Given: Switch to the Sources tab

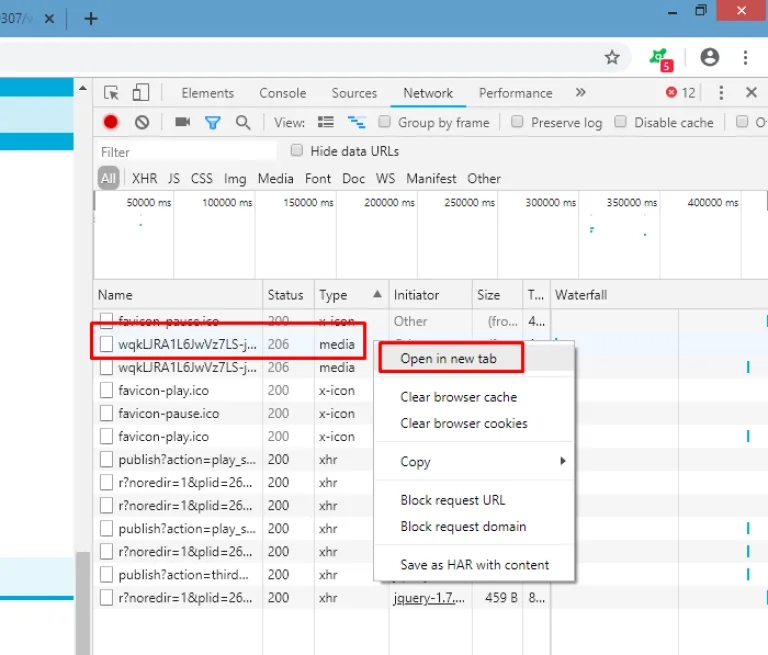Looking at the screenshot, I should pos(354,93).
